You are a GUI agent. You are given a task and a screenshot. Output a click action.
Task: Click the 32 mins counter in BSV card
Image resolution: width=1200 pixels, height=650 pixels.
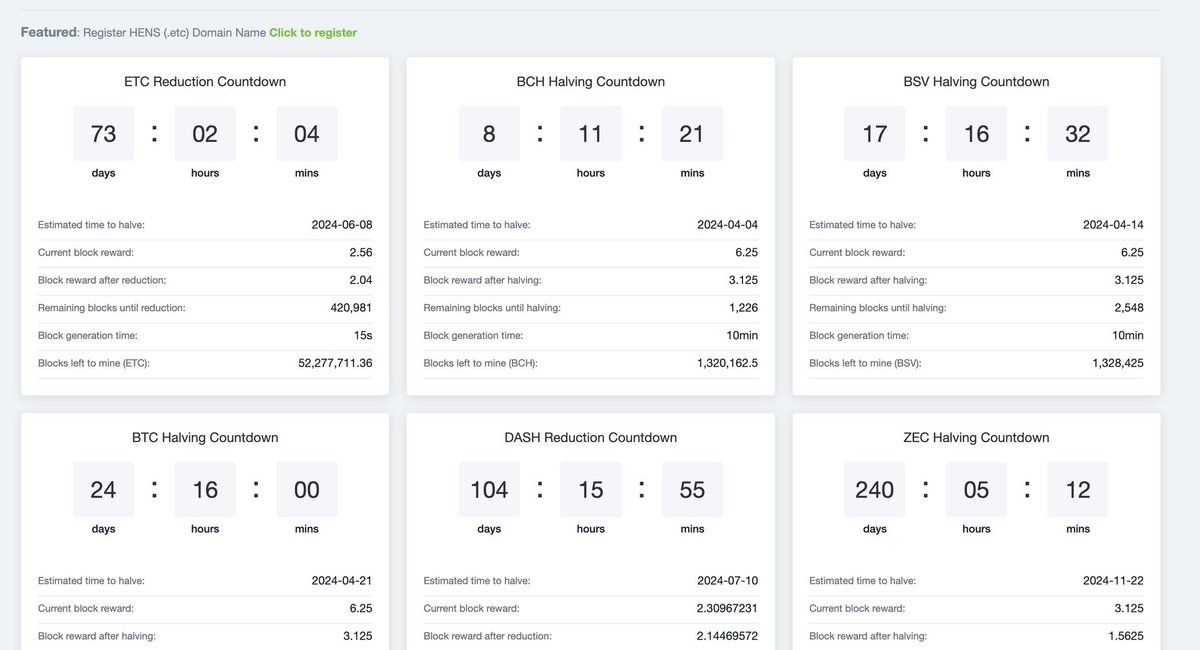1078,133
